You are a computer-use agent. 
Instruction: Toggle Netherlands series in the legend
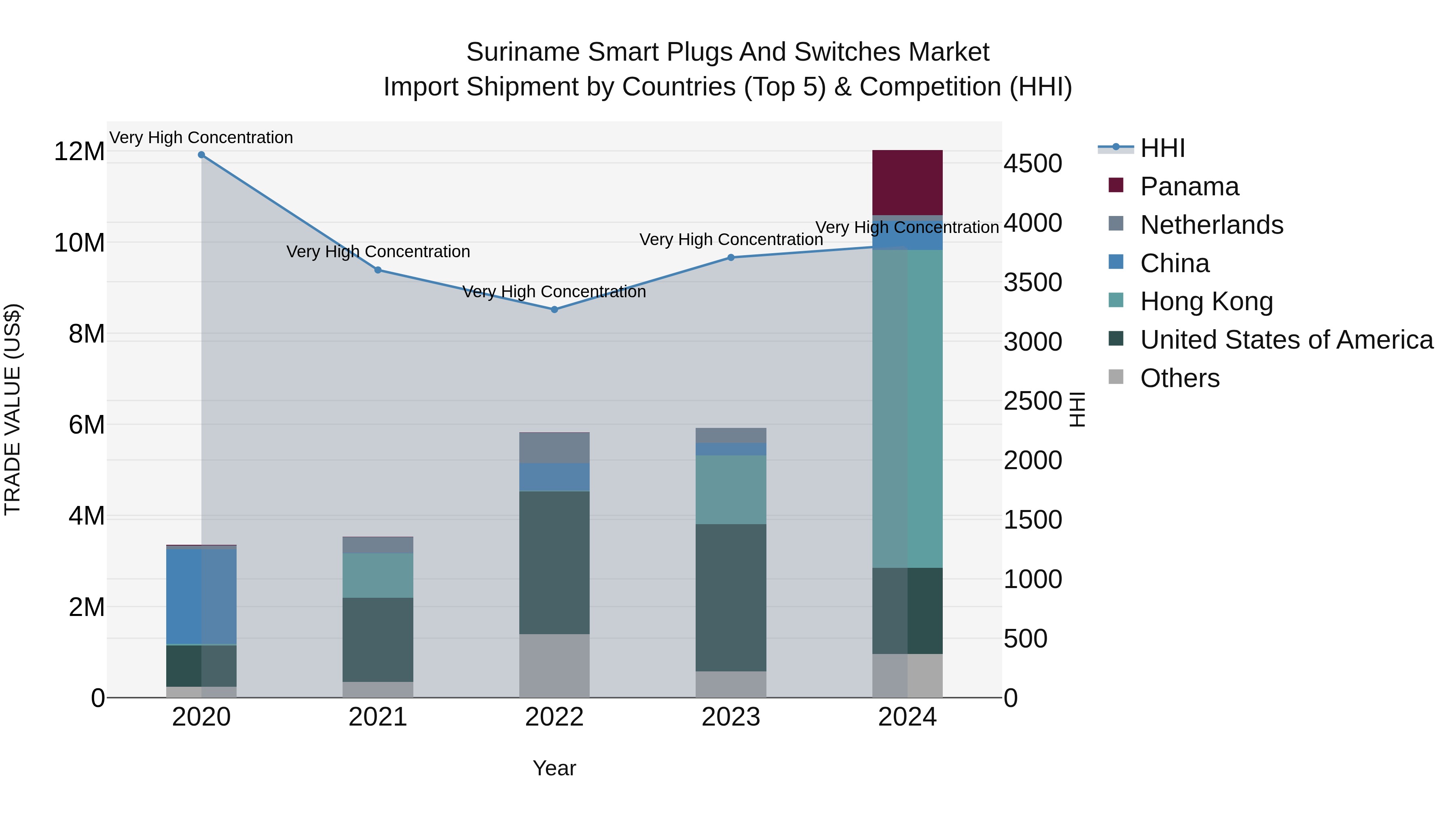tap(1196, 225)
